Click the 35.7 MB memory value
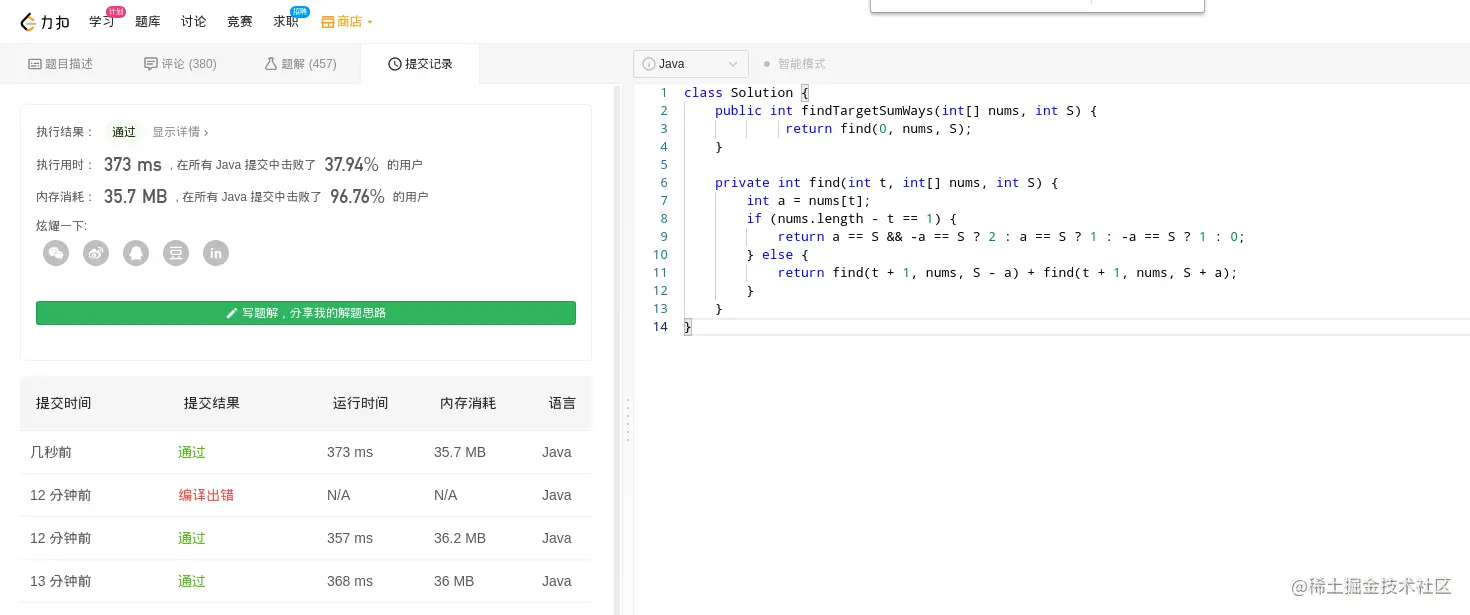This screenshot has height=615, width=1470. [135, 197]
